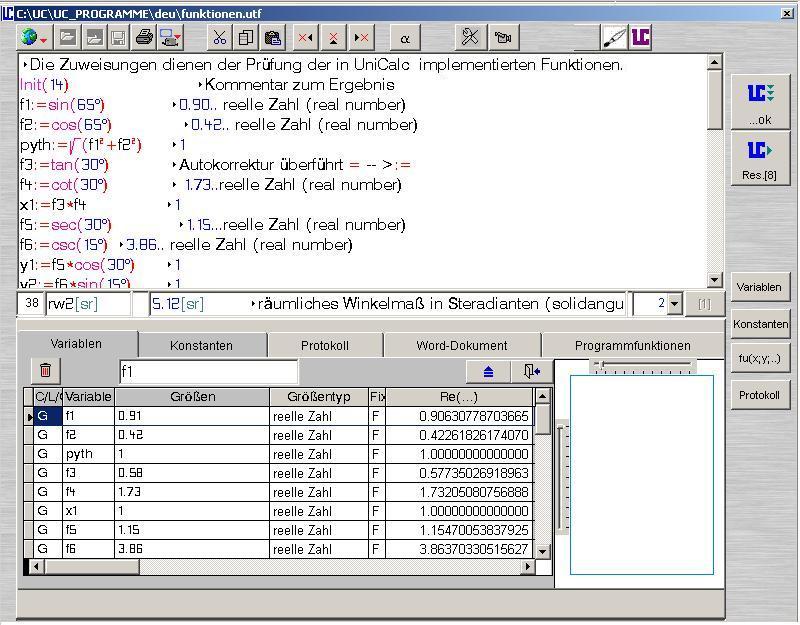Click the scissors cut icon
Viewport: 800px width, 625px height.
click(x=219, y=37)
